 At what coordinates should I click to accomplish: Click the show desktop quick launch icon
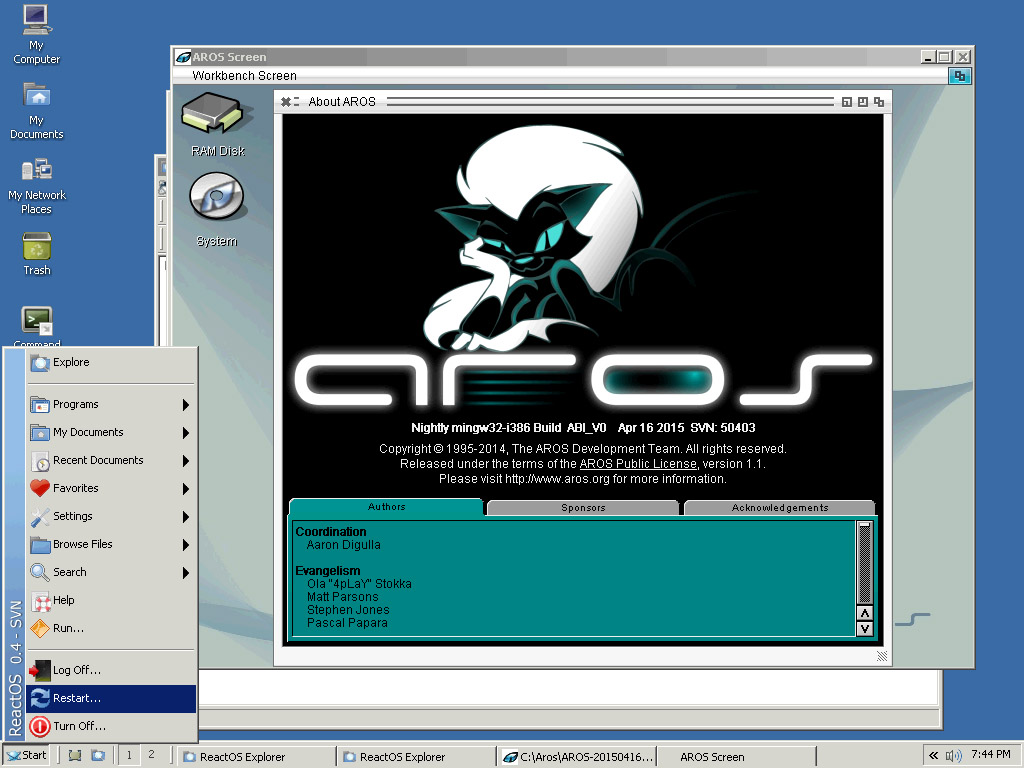[75, 756]
